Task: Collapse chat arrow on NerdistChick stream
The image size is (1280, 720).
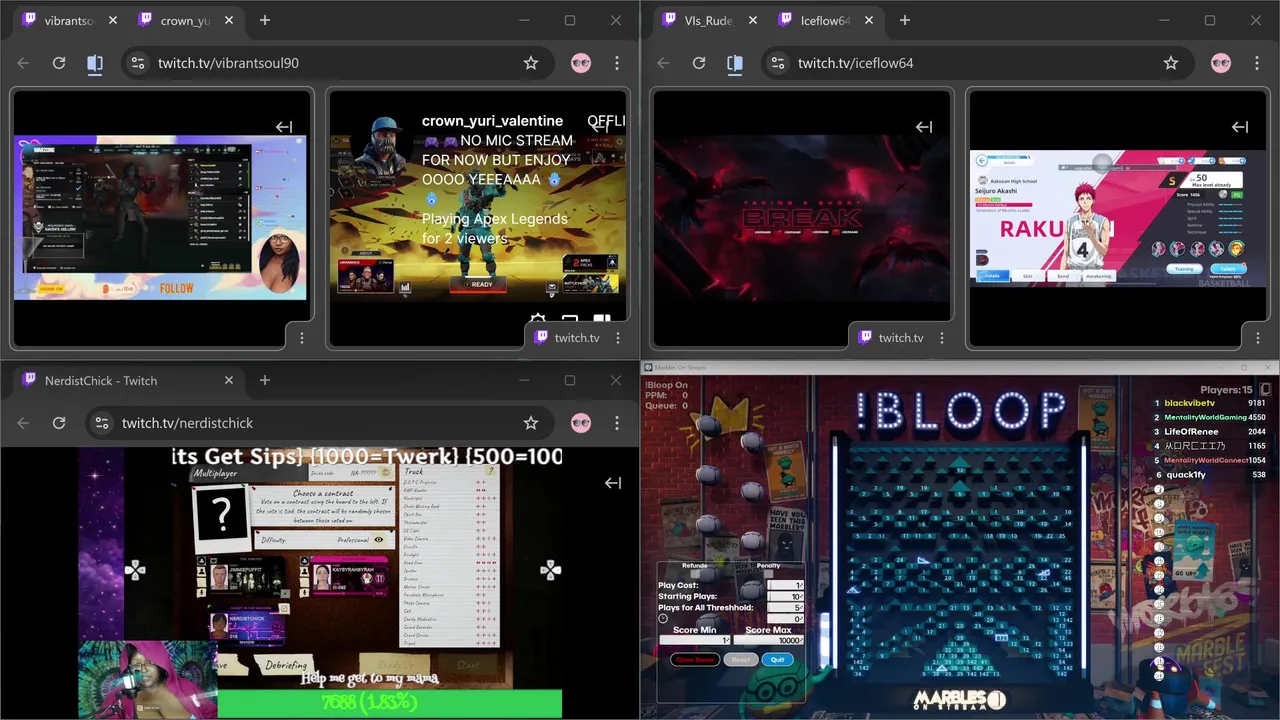Action: 613,483
